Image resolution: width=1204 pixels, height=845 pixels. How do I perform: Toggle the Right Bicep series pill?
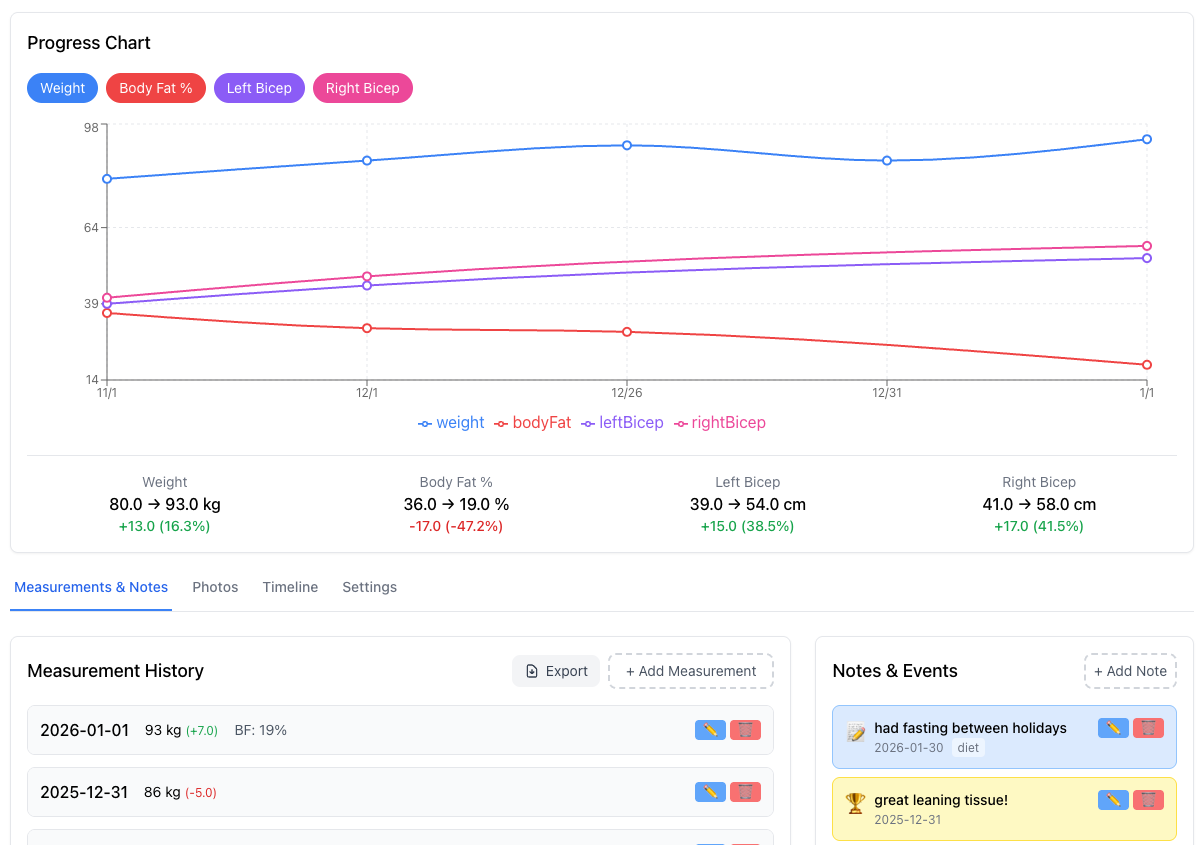(x=362, y=88)
